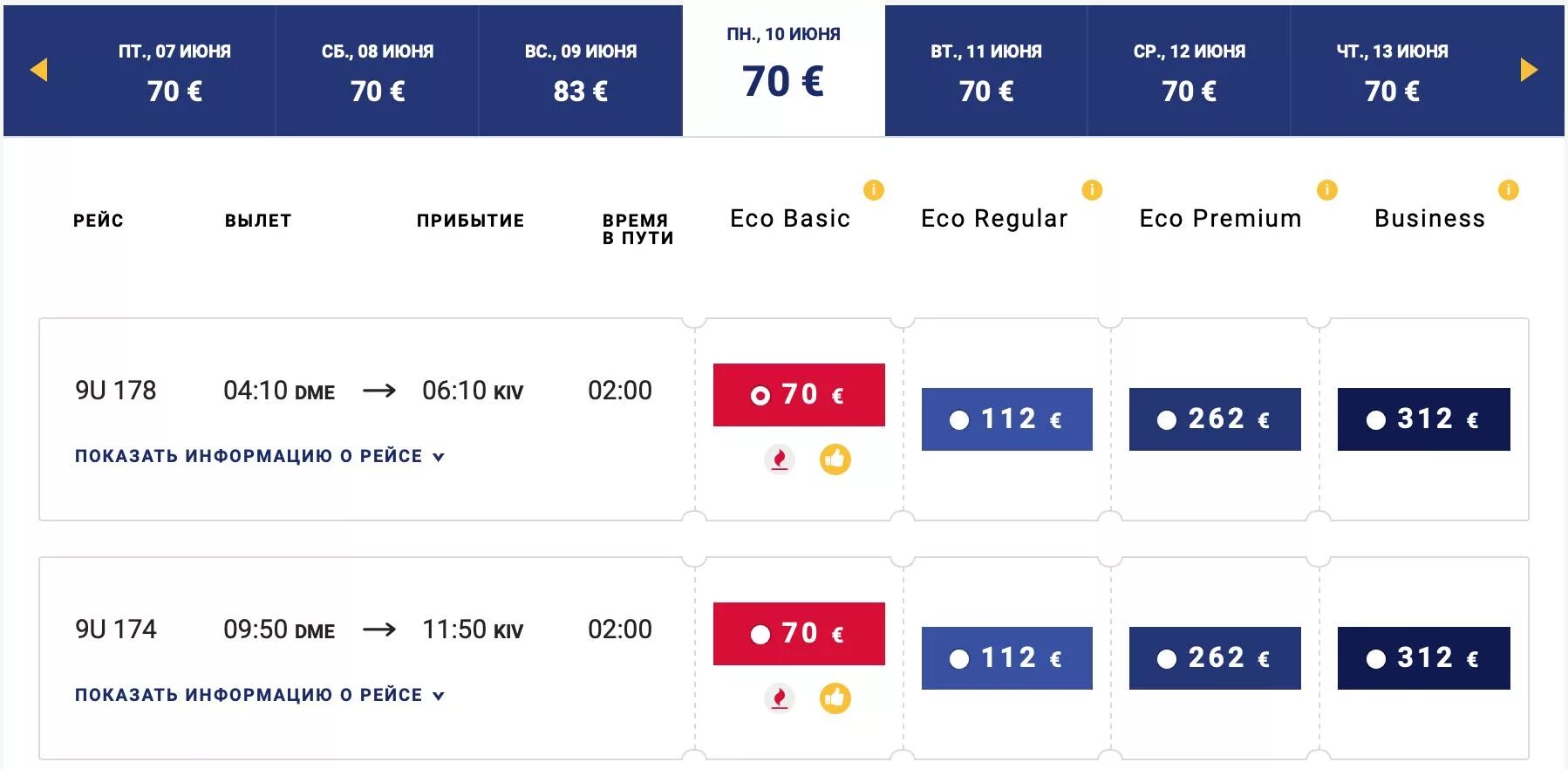Click the flame icon under flight 9U 178
Screen dimensions: 1568x769
coord(780,459)
